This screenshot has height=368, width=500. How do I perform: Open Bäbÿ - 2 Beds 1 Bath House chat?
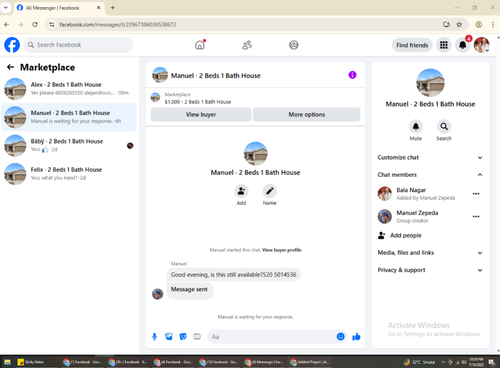(69, 145)
